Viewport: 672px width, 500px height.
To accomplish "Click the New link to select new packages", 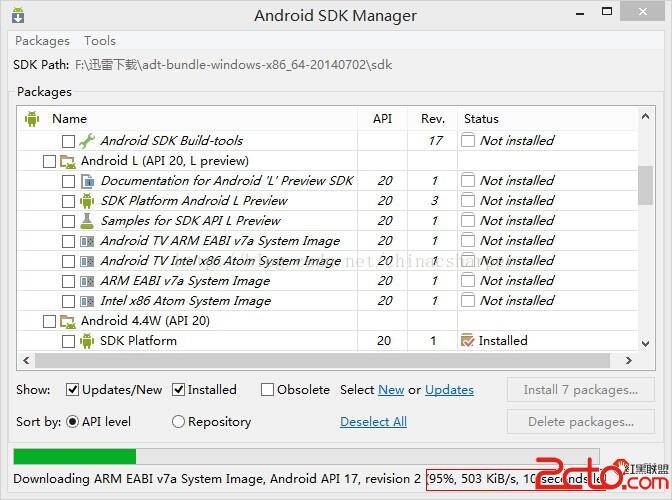I will (x=391, y=389).
